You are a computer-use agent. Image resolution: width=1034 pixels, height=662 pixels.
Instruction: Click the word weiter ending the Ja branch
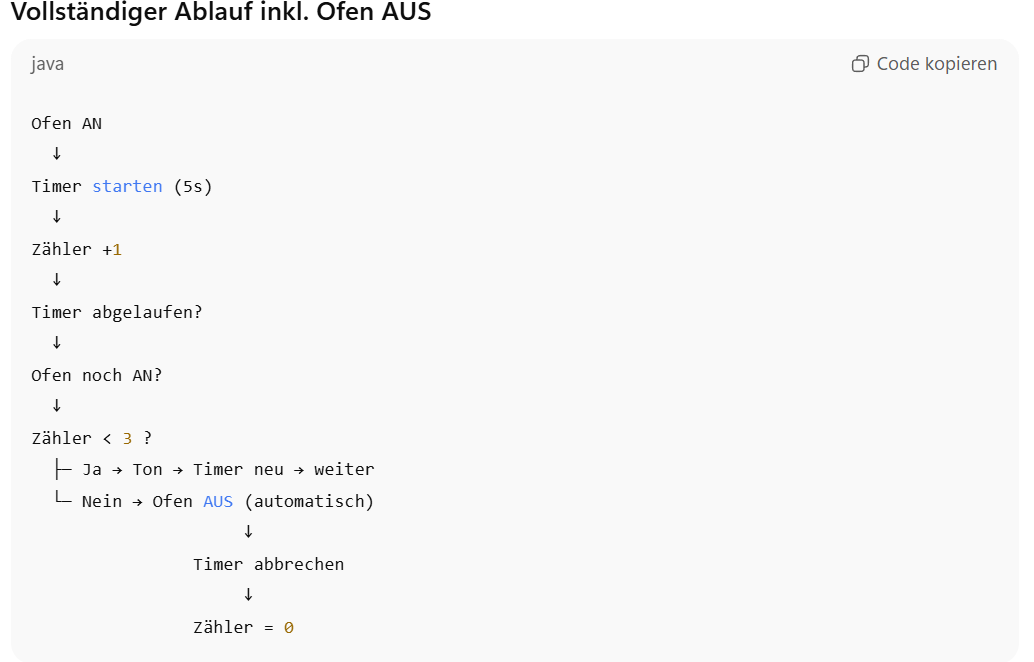344,470
